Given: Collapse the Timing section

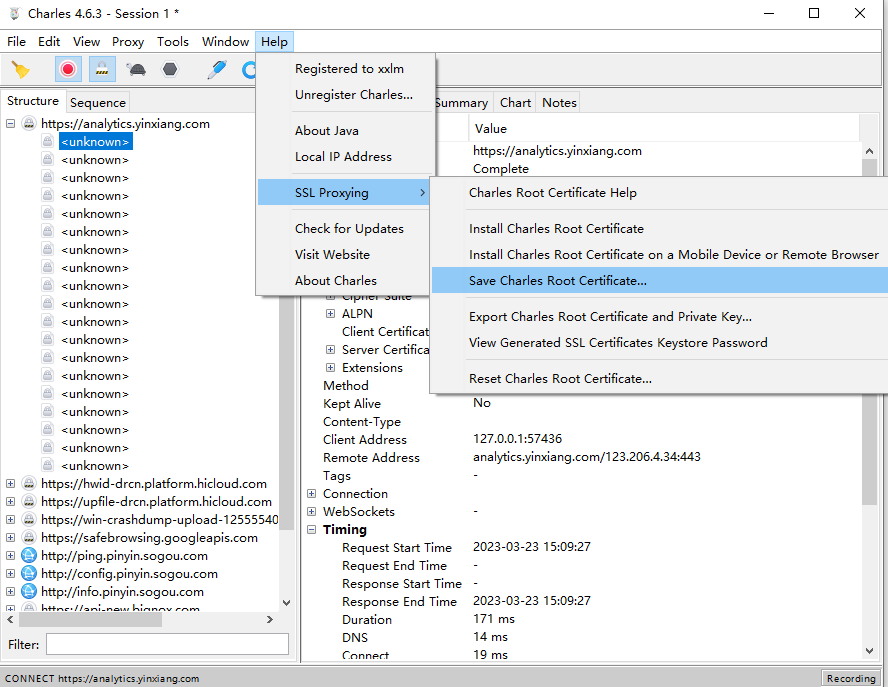Looking at the screenshot, I should 311,530.
